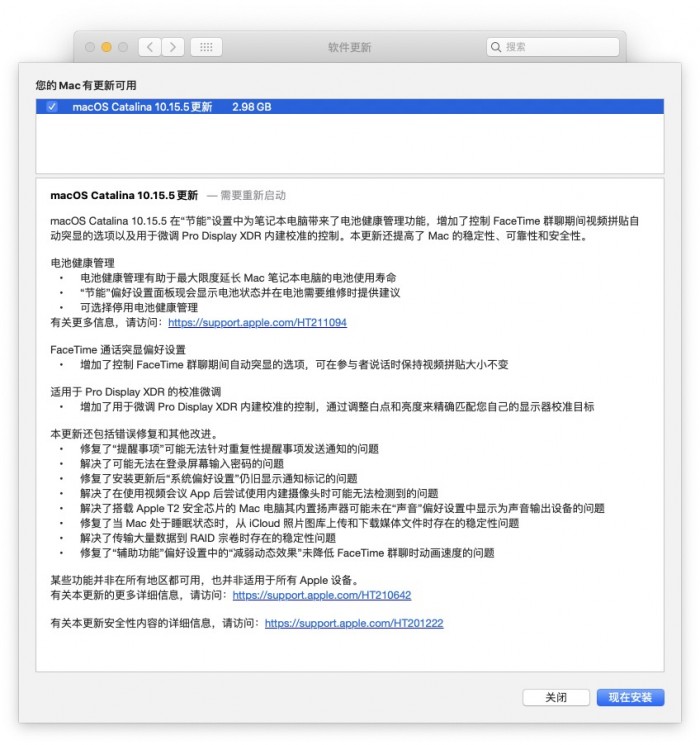The image size is (700, 745).
Task: Open the support.apple.com/HT211094 link
Action: click(x=257, y=323)
